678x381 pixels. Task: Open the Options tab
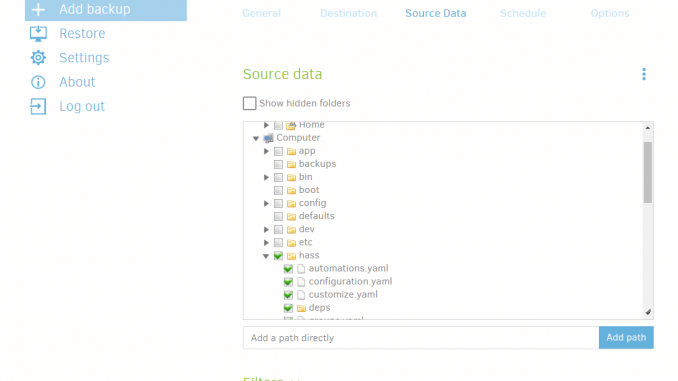(x=610, y=13)
